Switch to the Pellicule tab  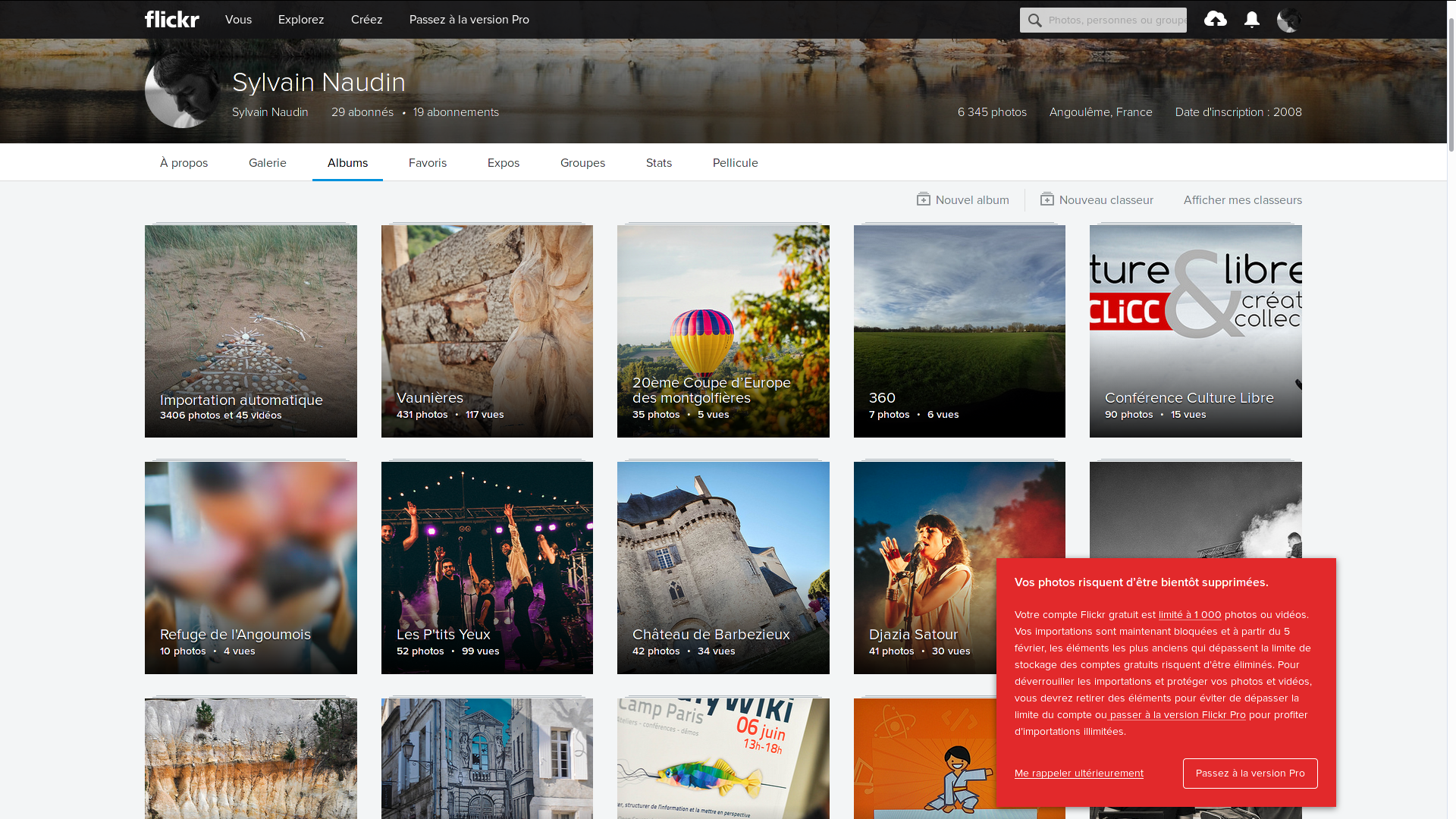(x=735, y=163)
